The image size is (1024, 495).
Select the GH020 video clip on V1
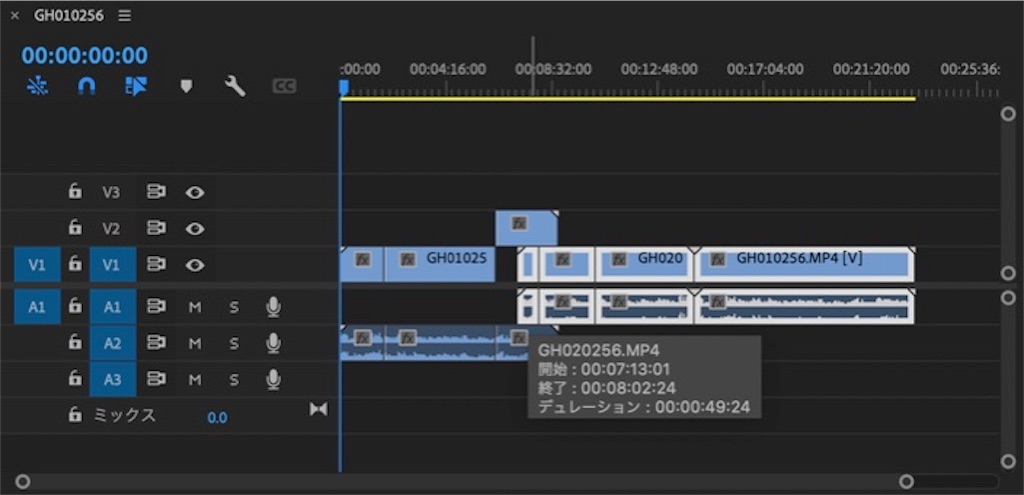click(x=644, y=264)
